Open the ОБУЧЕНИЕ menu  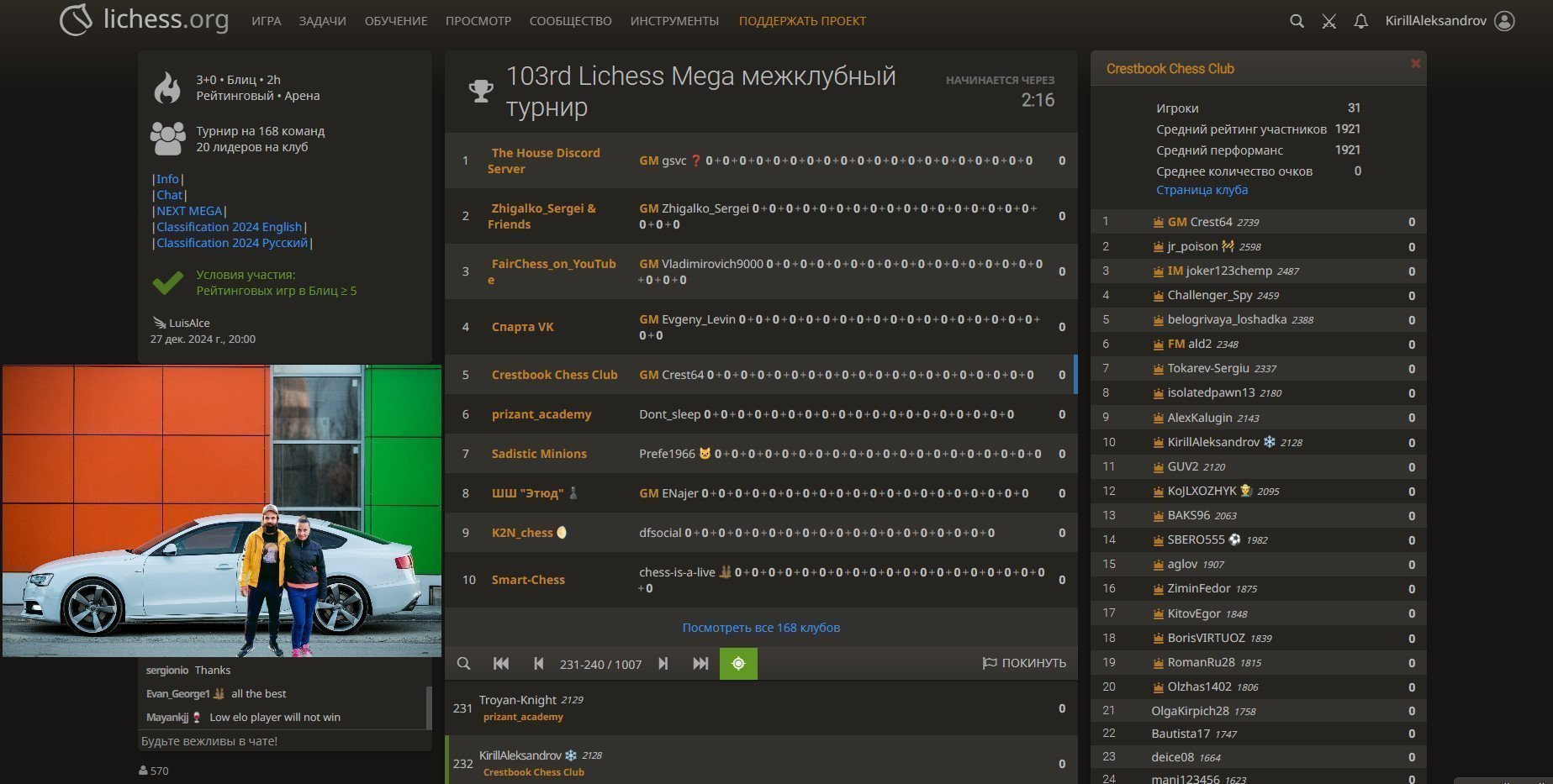click(x=396, y=21)
